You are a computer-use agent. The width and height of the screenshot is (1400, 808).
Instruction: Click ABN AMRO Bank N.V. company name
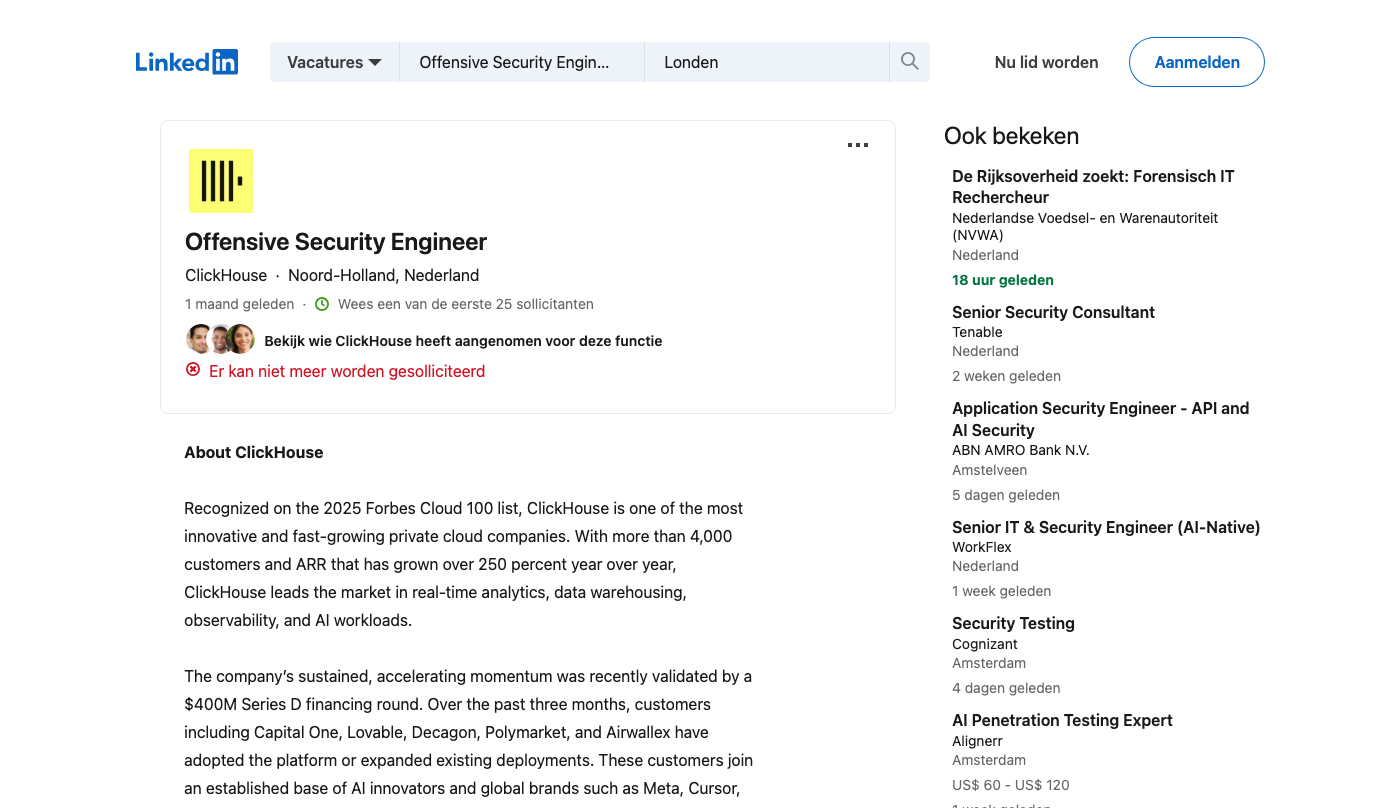tap(1021, 450)
